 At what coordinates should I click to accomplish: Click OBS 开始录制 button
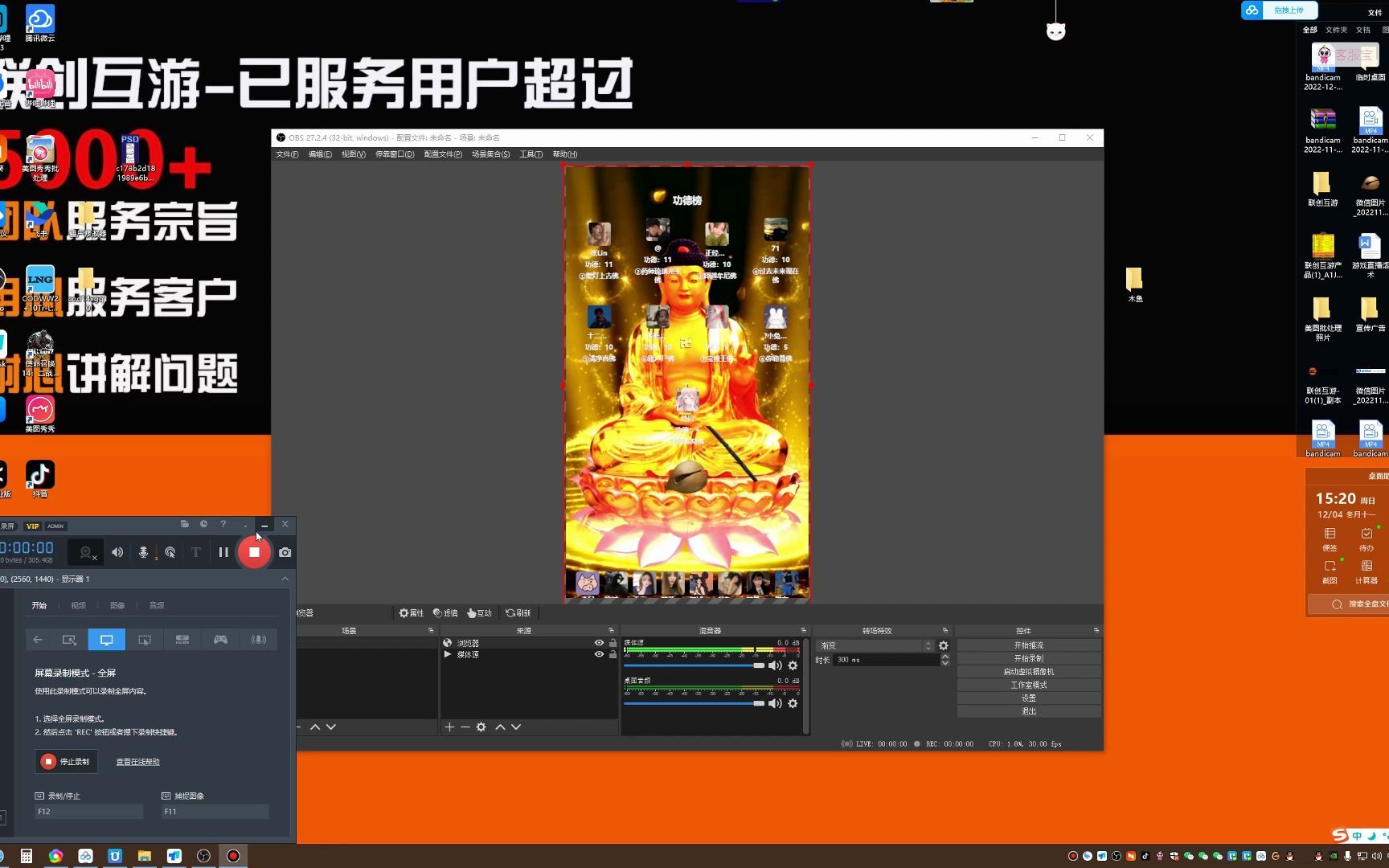1029,658
